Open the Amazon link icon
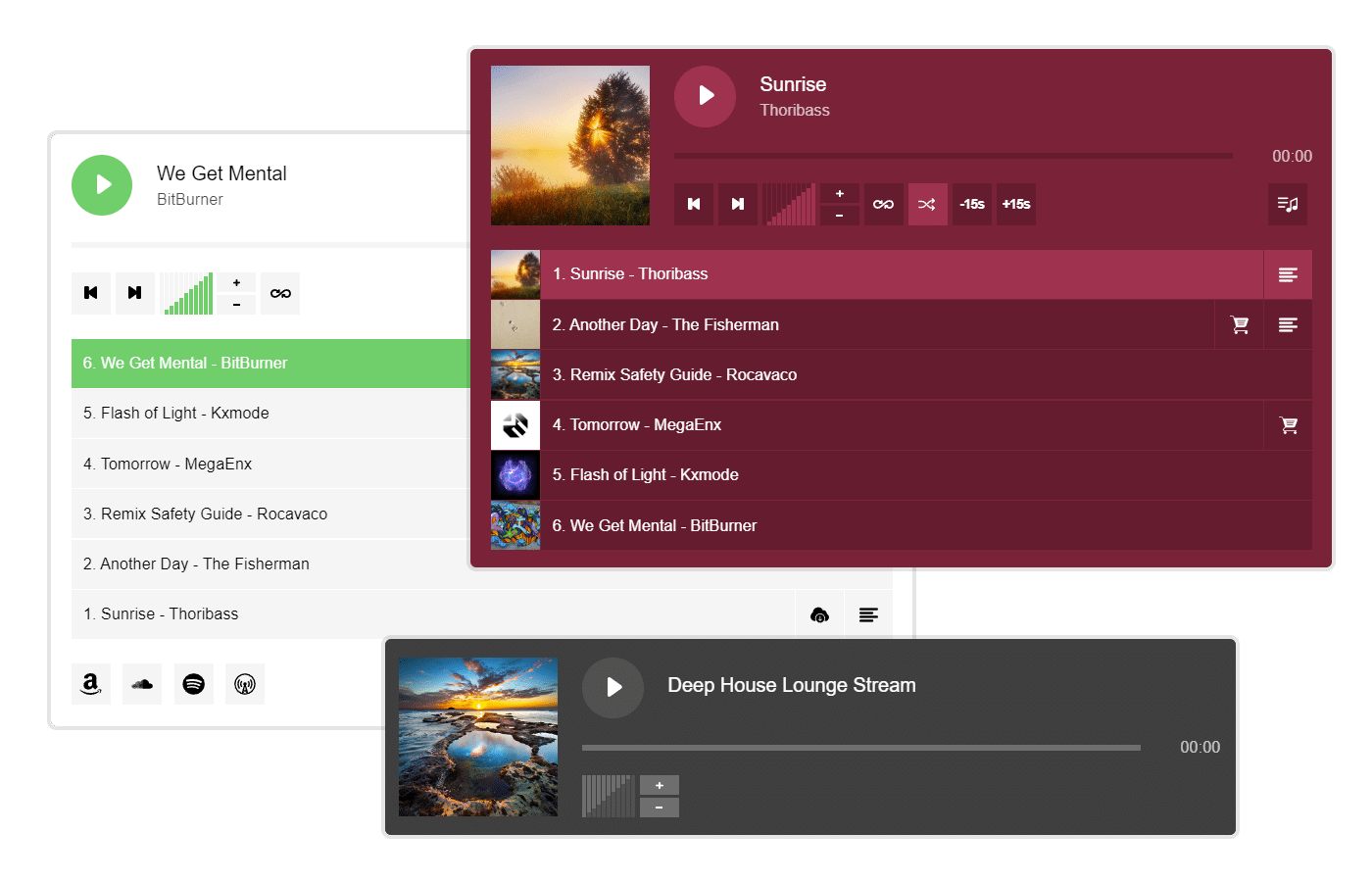 tap(91, 684)
